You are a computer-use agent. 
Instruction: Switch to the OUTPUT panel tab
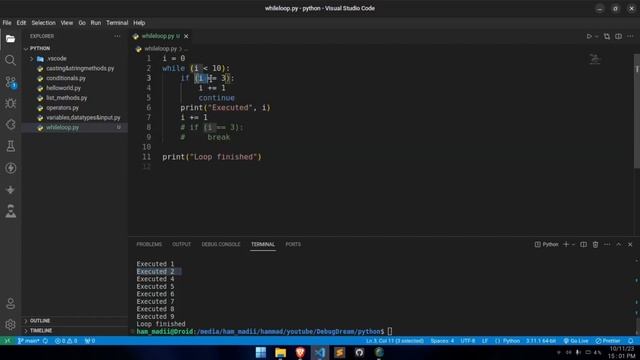point(181,244)
